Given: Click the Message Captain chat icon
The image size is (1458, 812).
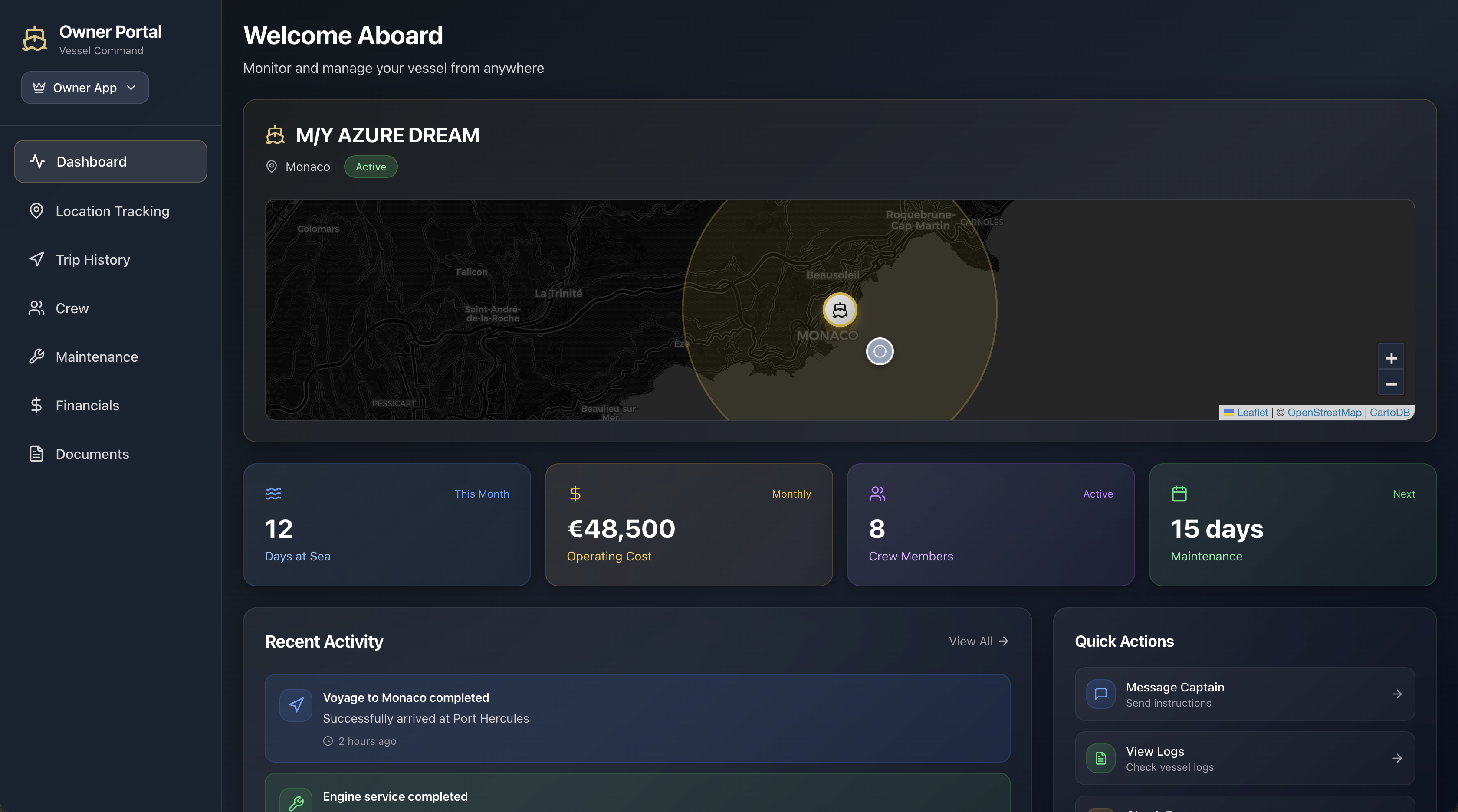Looking at the screenshot, I should [x=1100, y=694].
